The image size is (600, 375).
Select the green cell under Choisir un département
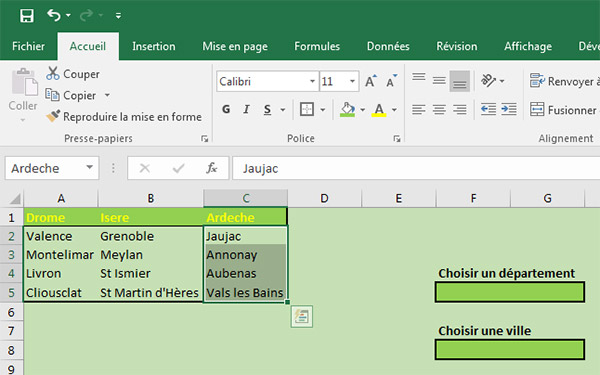click(509, 292)
